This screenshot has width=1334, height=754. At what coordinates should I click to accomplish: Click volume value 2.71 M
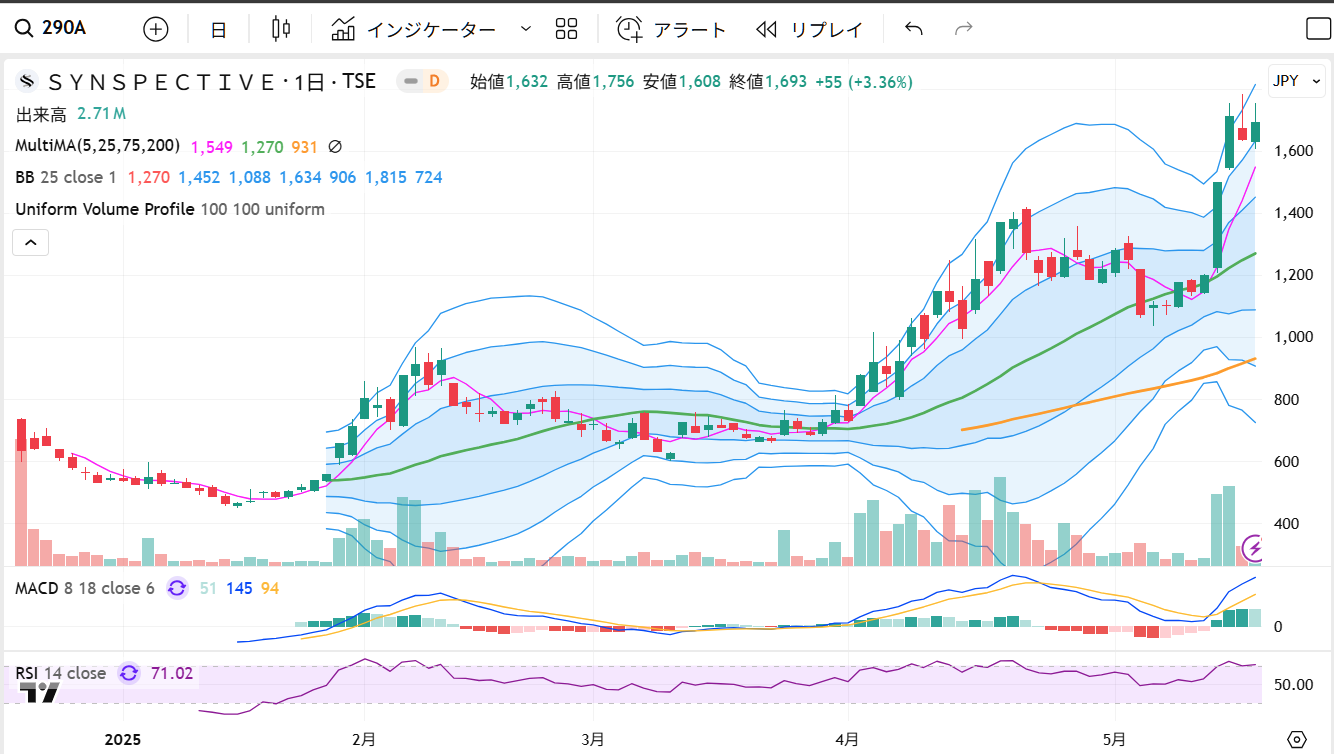coord(101,114)
